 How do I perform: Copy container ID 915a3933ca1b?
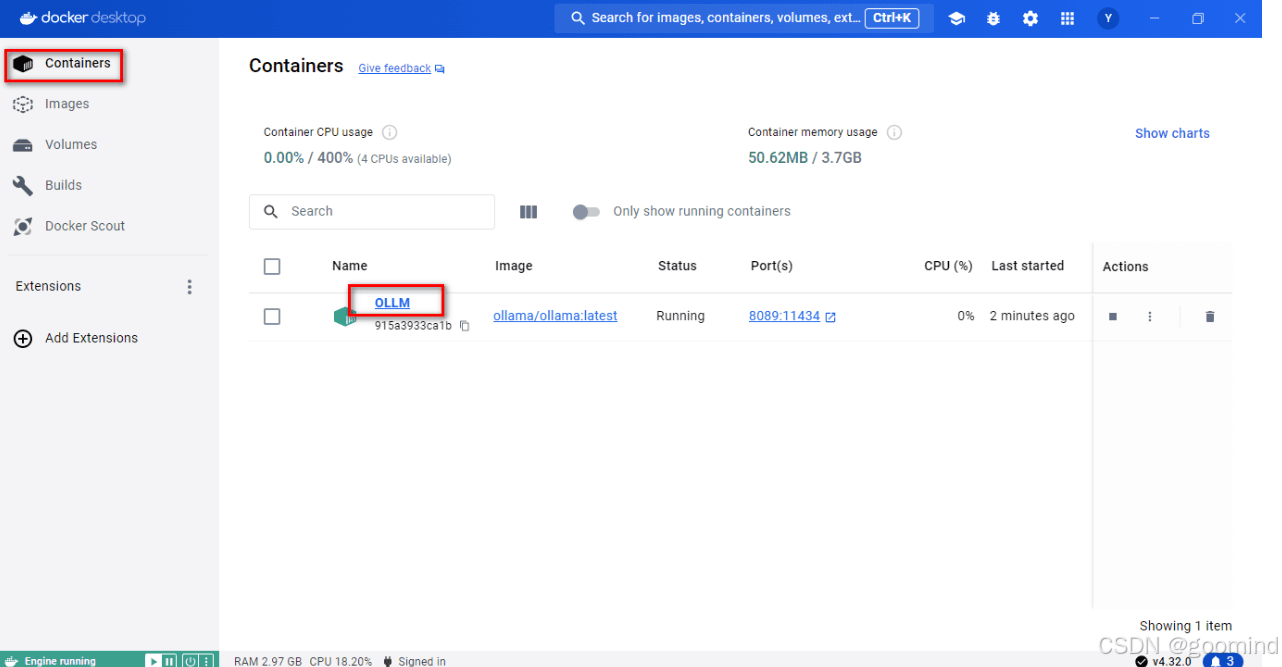(x=464, y=326)
